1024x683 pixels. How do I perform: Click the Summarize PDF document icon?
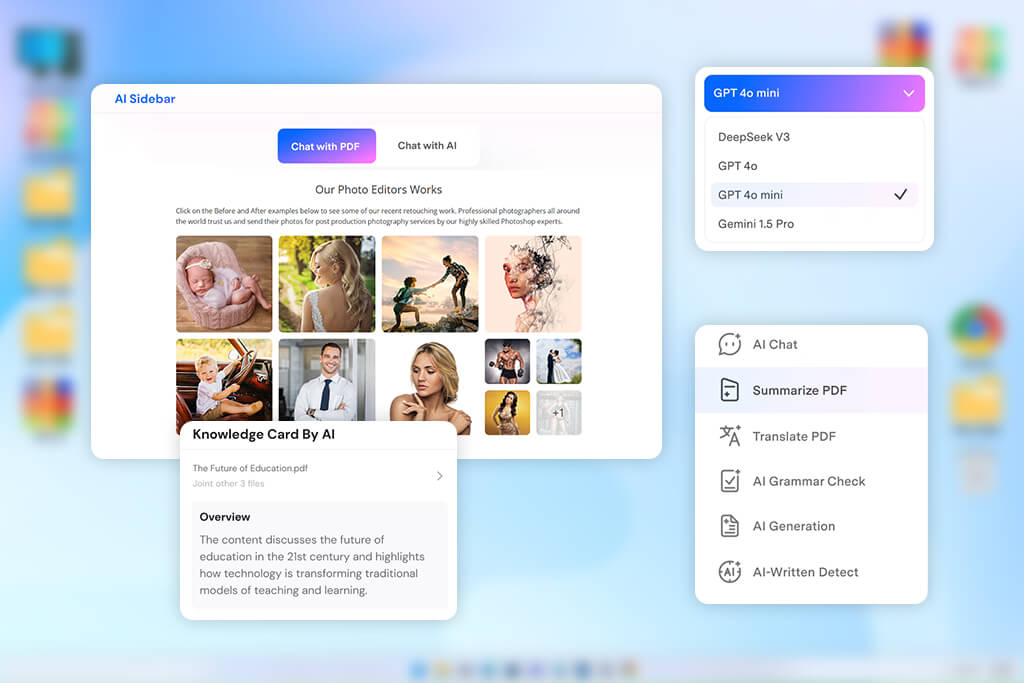pyautogui.click(x=729, y=390)
